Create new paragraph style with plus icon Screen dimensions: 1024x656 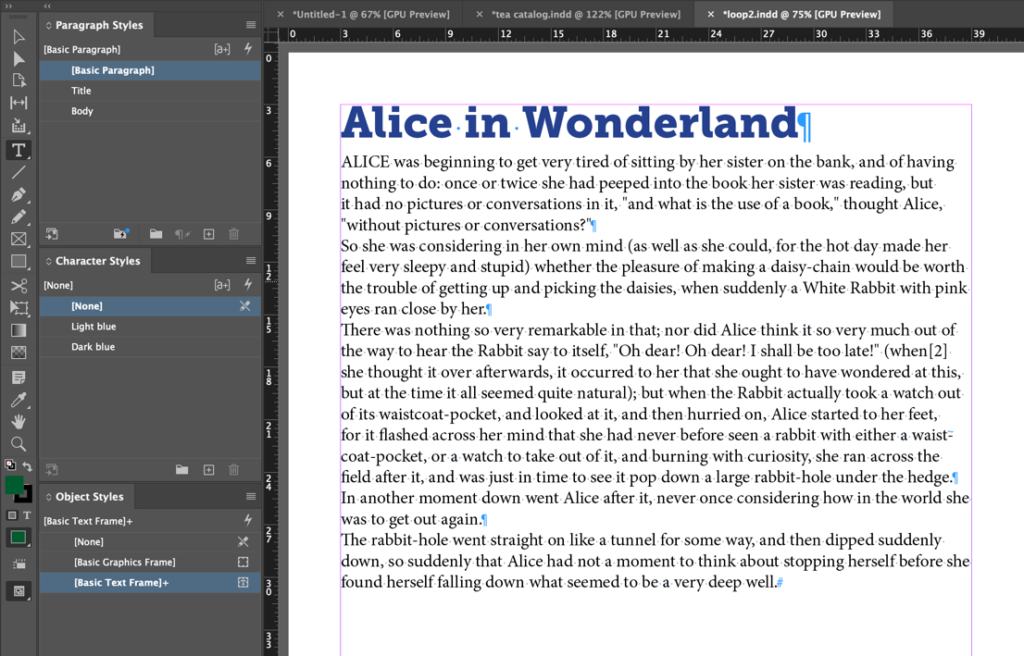coord(209,234)
